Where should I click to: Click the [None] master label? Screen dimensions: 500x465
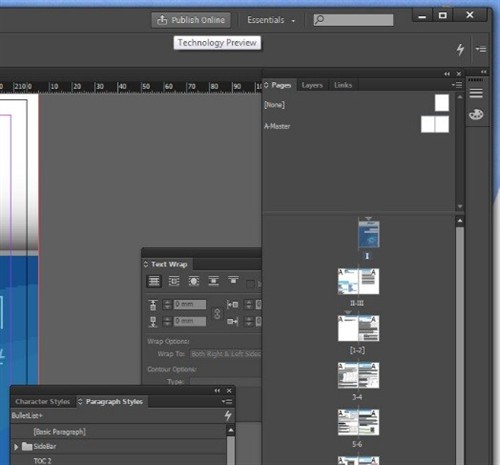point(274,105)
